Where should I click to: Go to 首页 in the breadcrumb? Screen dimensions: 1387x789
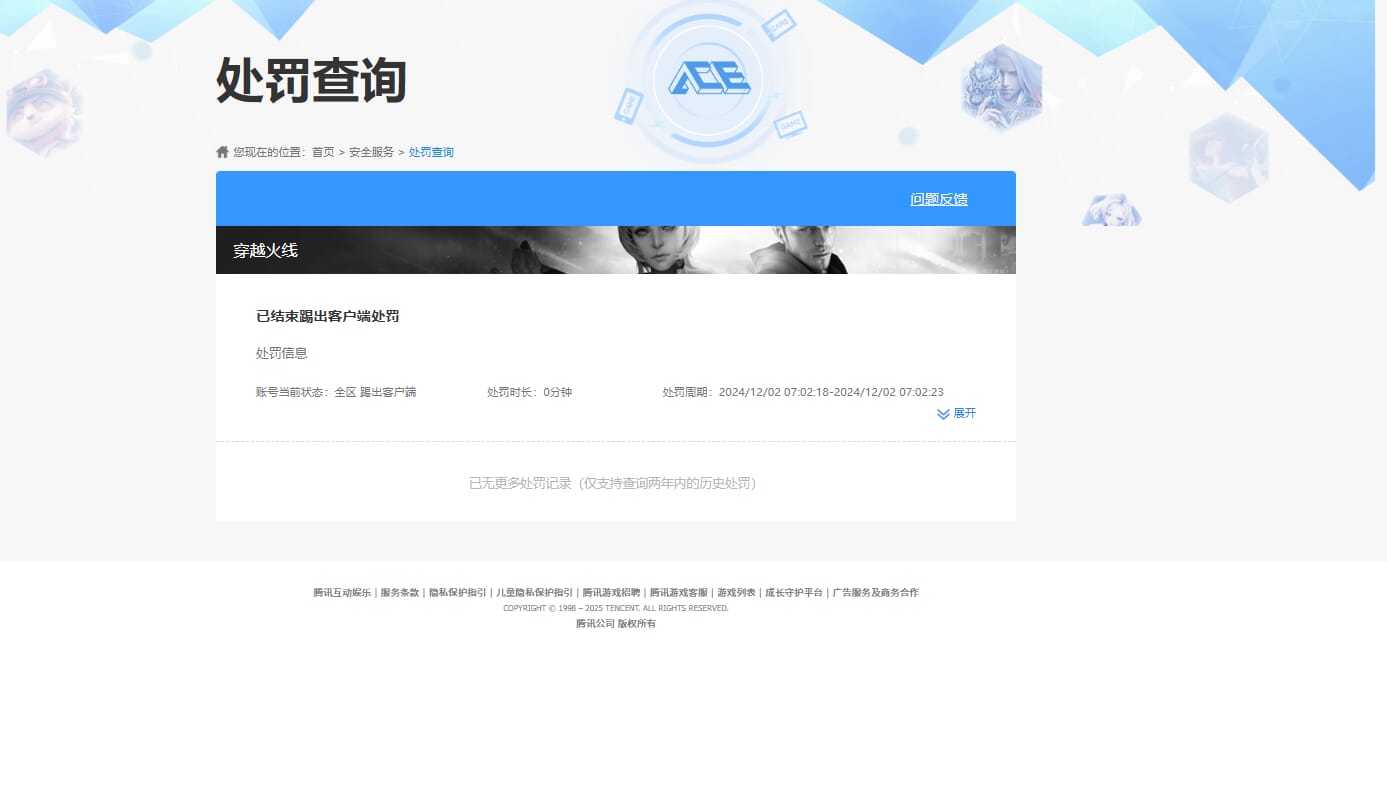pos(323,152)
